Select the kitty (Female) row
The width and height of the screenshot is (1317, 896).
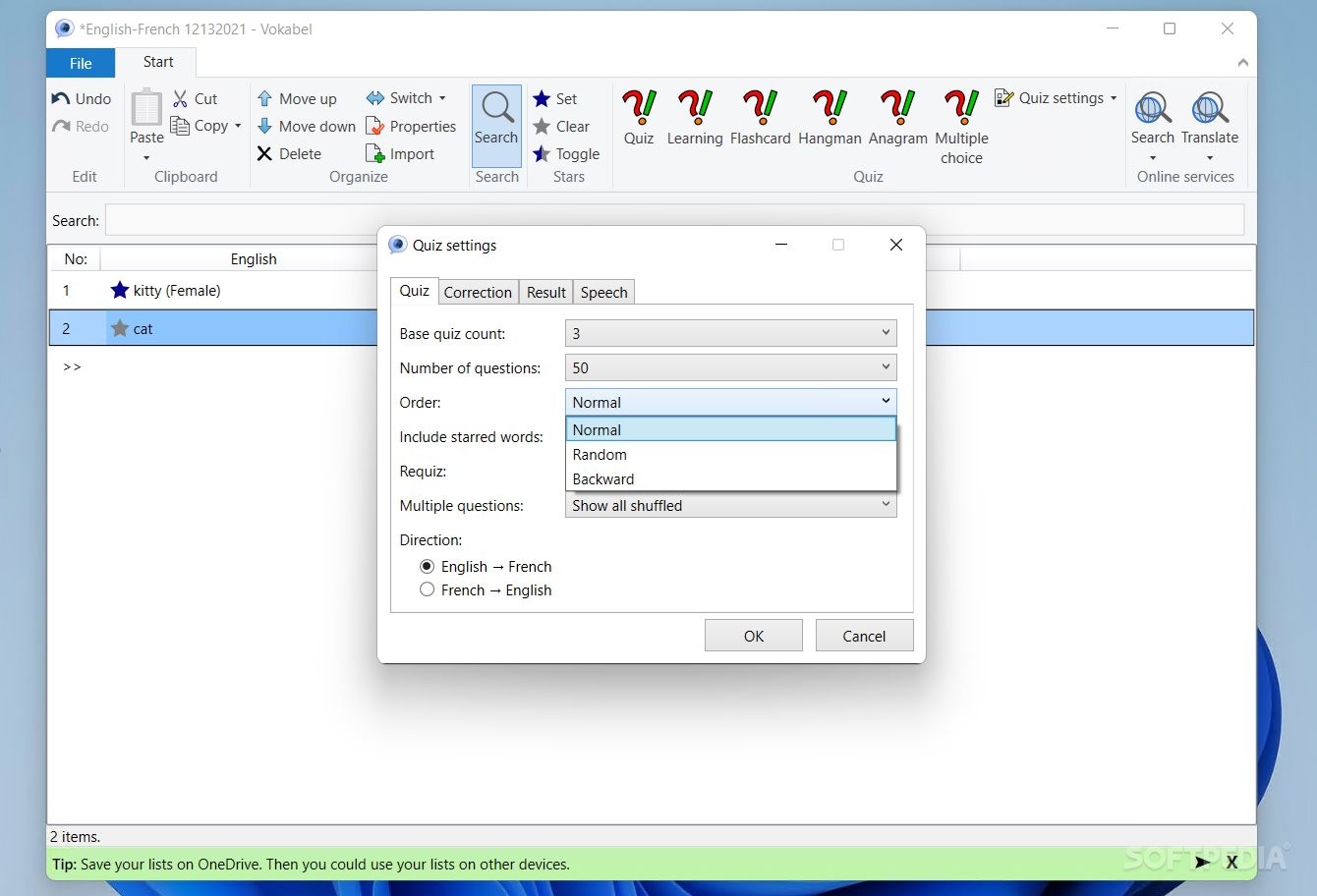652,290
